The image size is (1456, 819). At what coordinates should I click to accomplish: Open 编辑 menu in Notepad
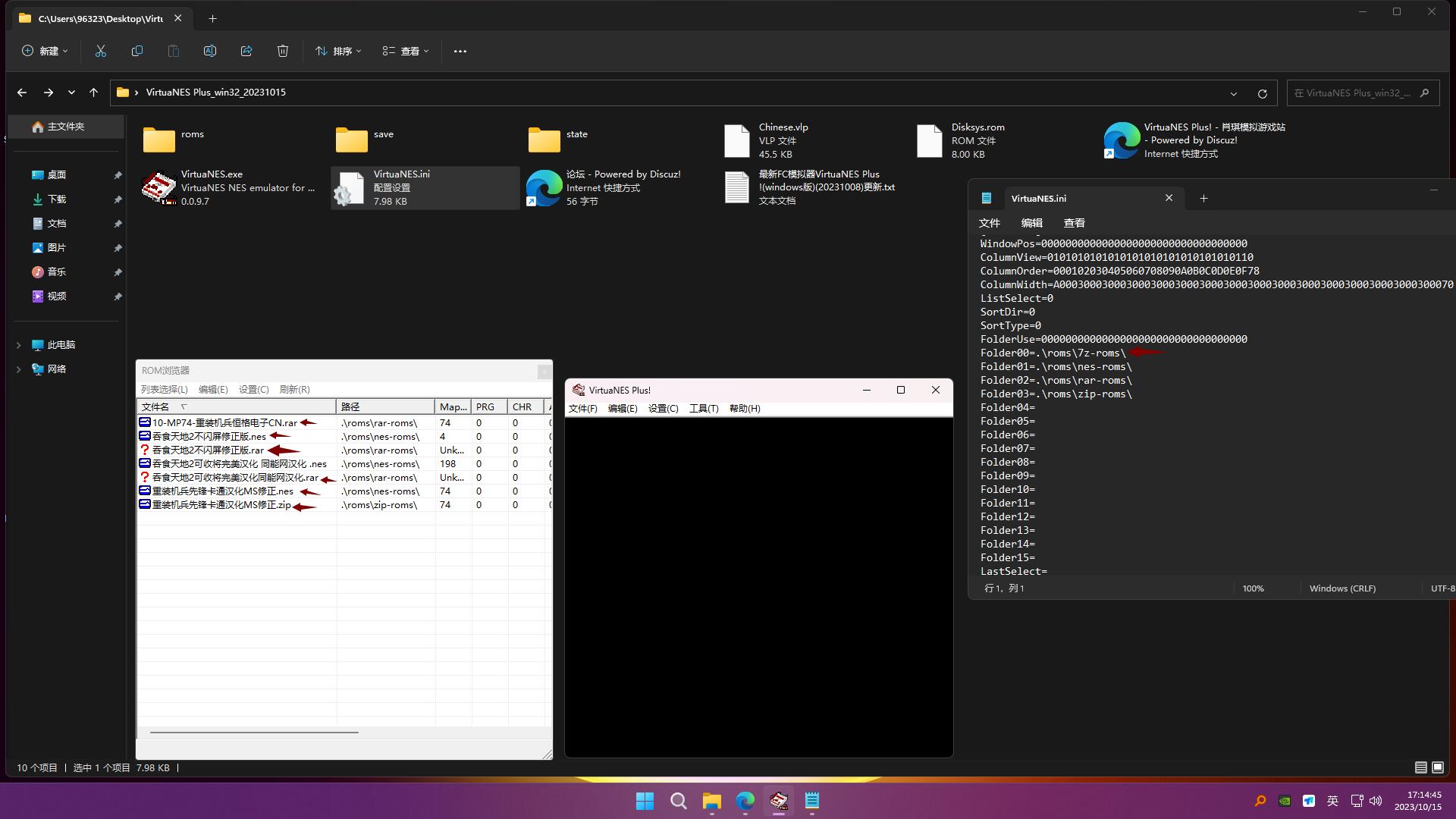1032,223
